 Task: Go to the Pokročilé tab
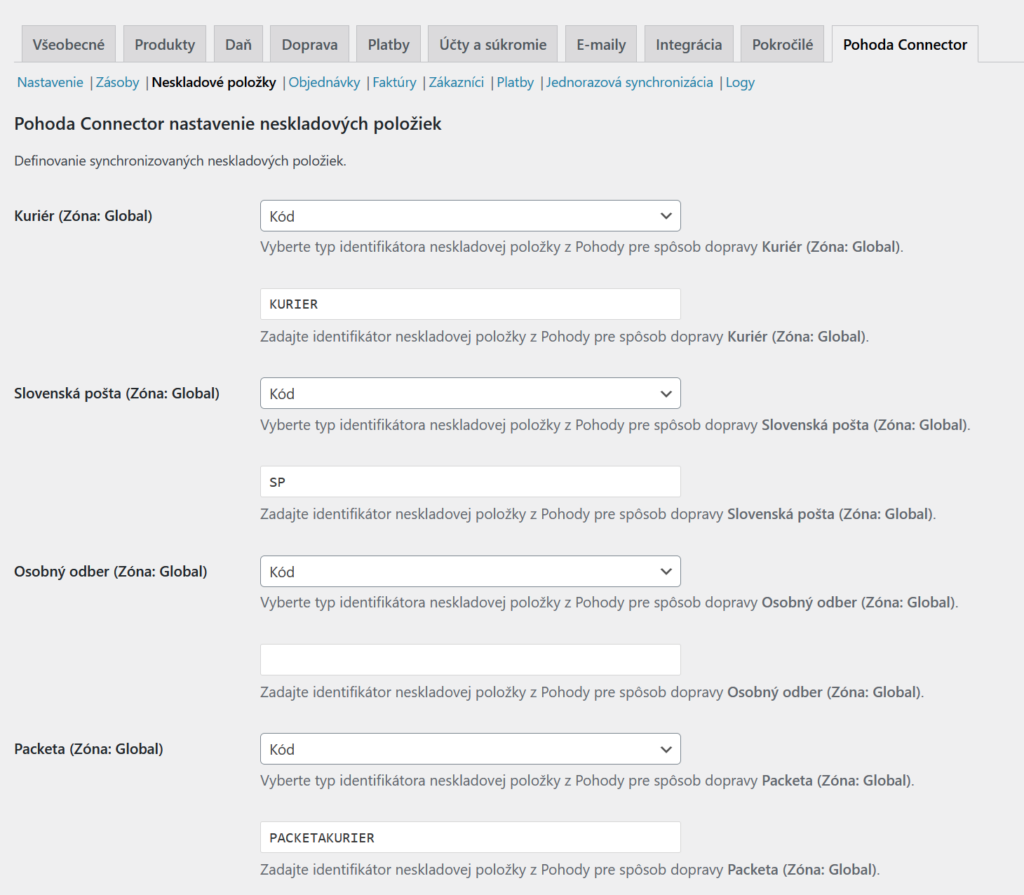[x=782, y=44]
